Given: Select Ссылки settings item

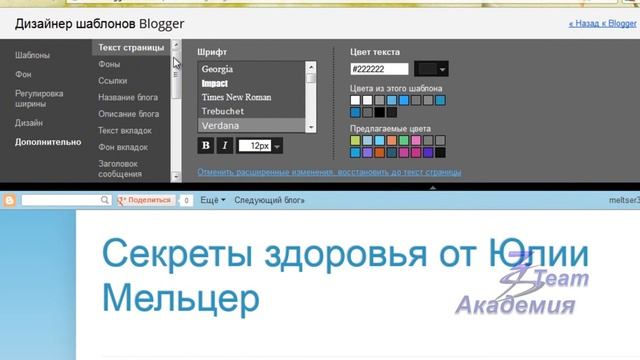Looking at the screenshot, I should [x=113, y=81].
